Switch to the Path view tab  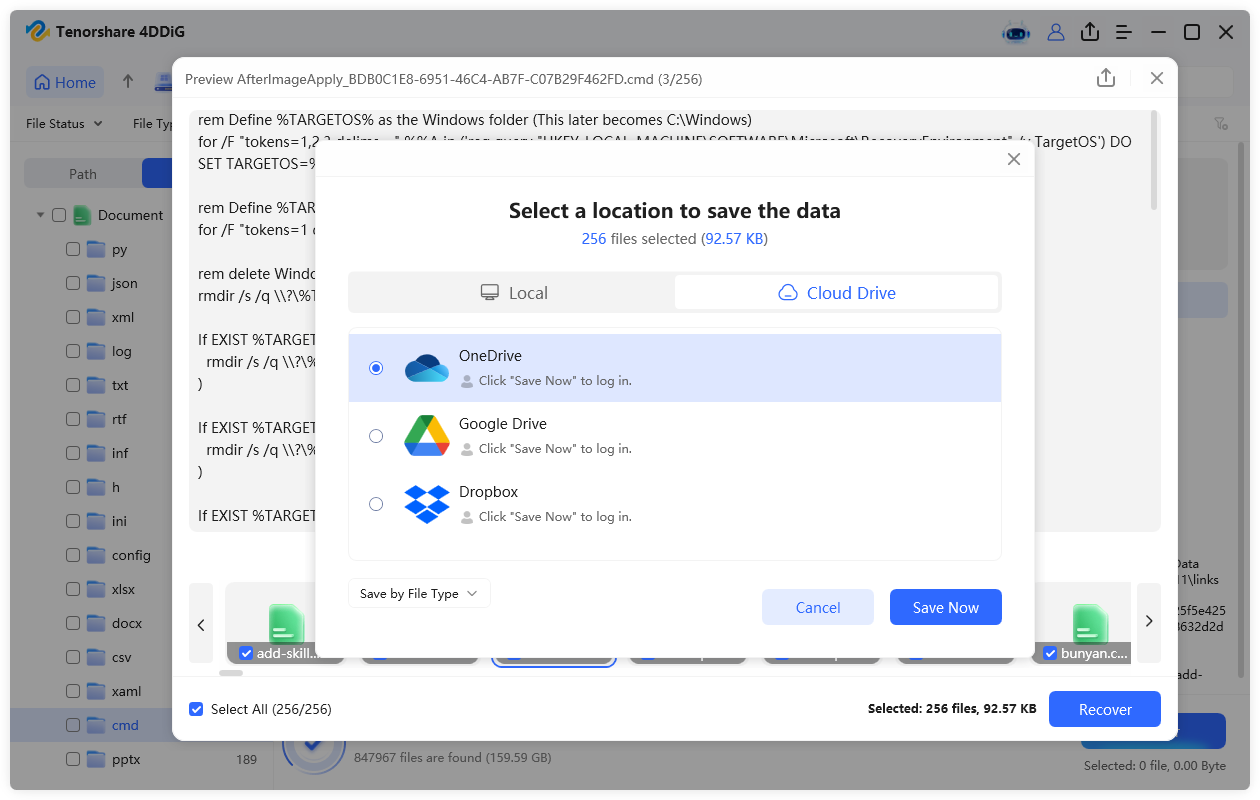[83, 174]
